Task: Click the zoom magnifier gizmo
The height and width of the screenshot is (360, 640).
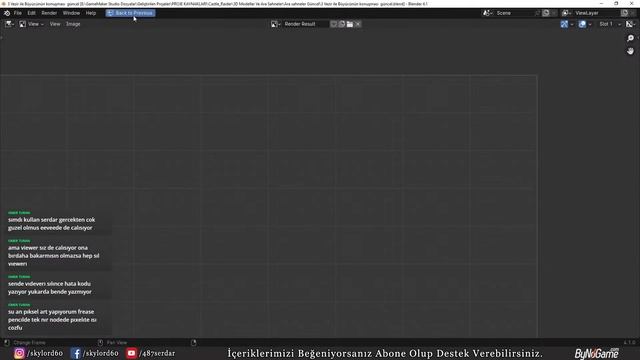Action: (x=630, y=38)
